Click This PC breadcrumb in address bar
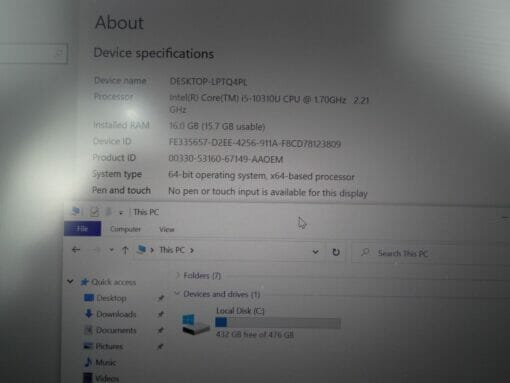The height and width of the screenshot is (383, 510). coord(172,250)
